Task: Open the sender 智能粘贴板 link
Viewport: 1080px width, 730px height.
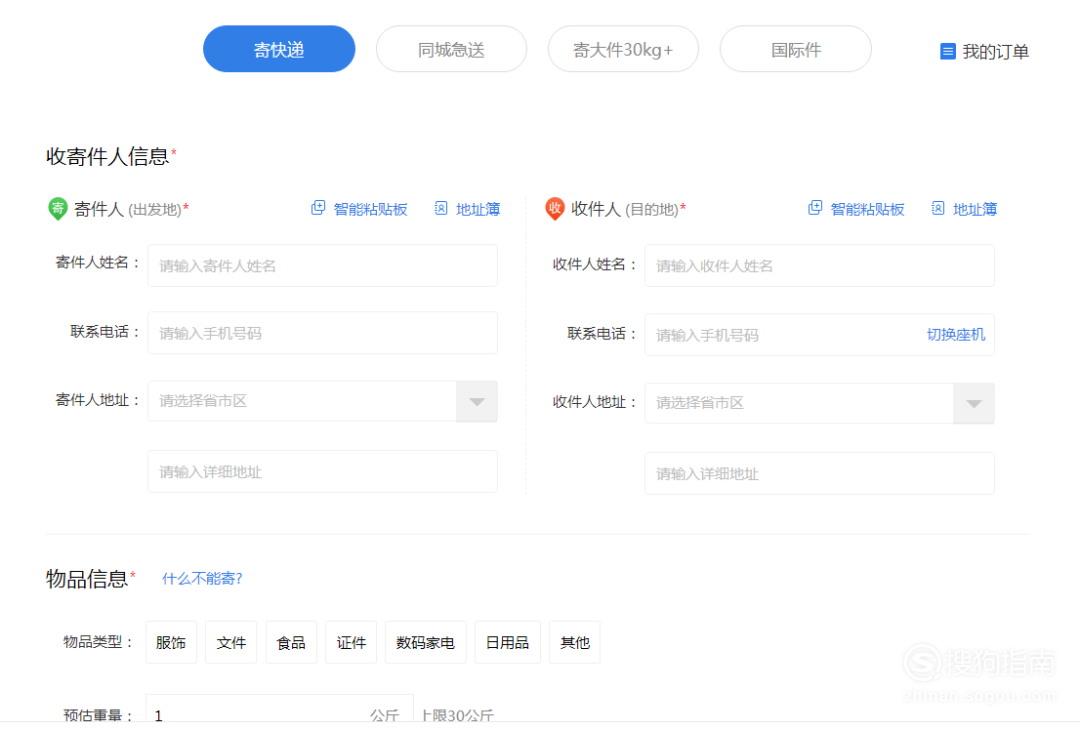Action: [x=371, y=209]
